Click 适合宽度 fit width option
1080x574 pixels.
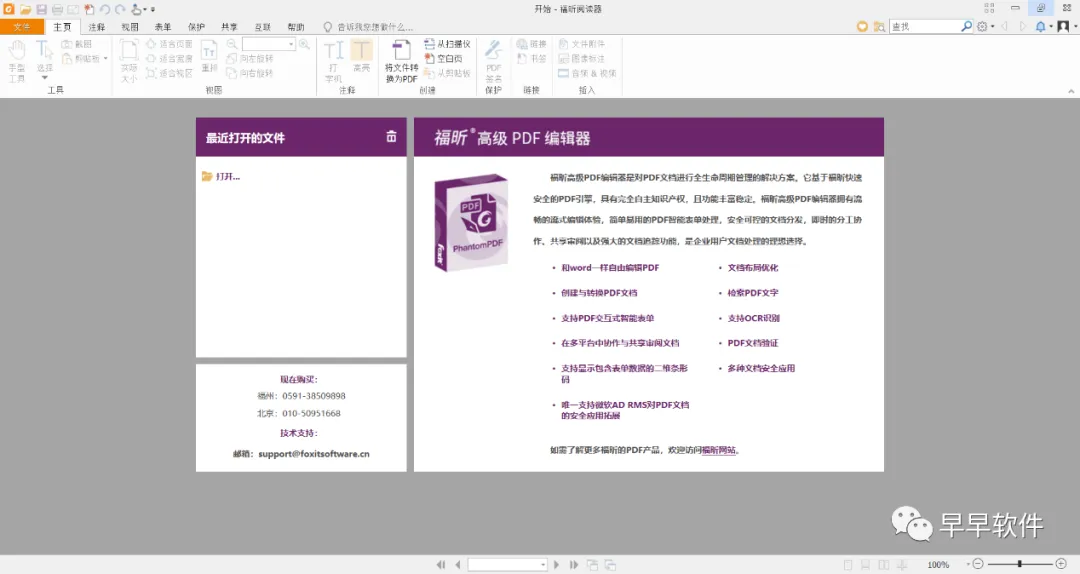pyautogui.click(x=169, y=59)
